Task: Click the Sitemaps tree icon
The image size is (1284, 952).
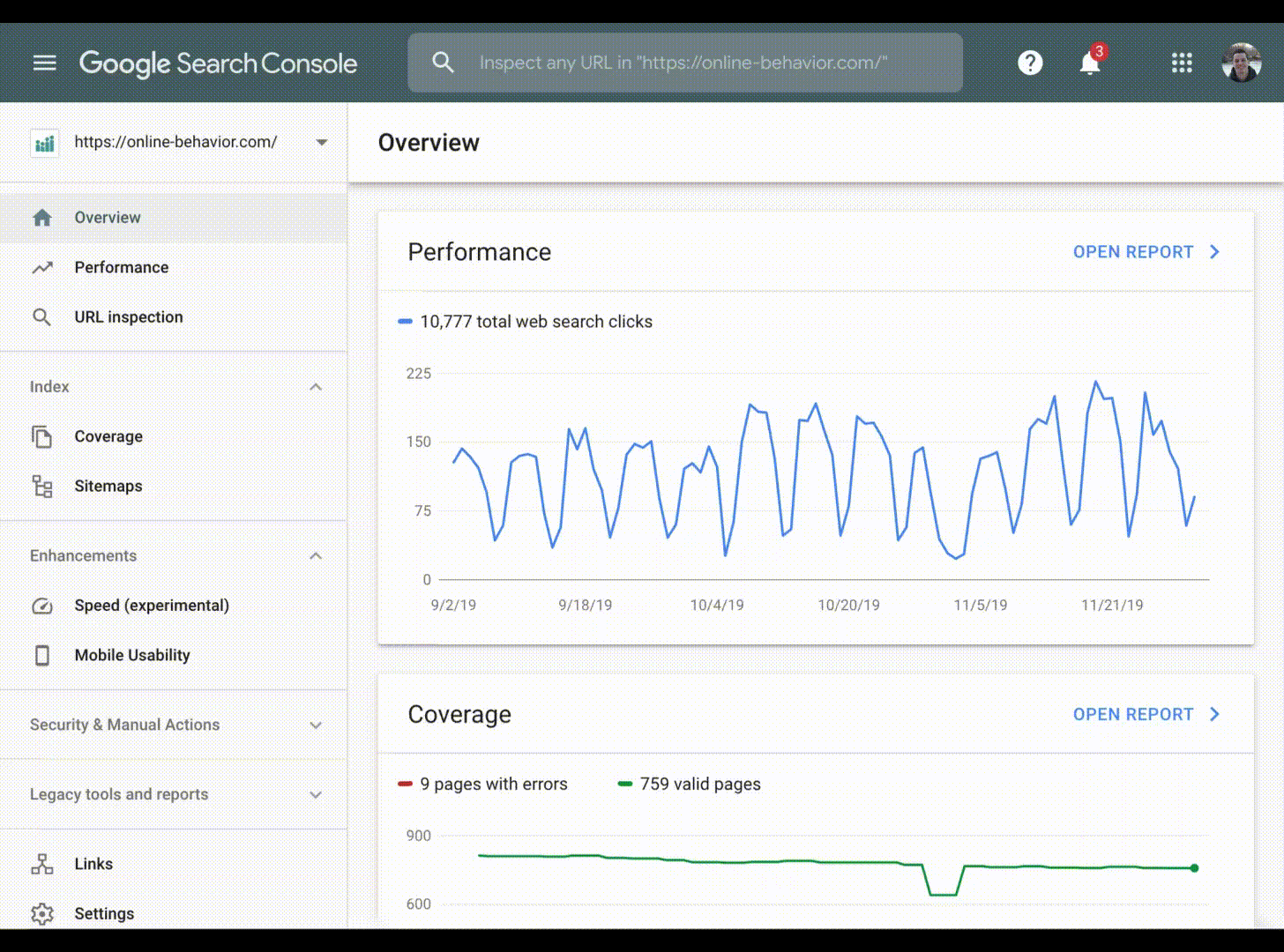Action: [x=42, y=486]
